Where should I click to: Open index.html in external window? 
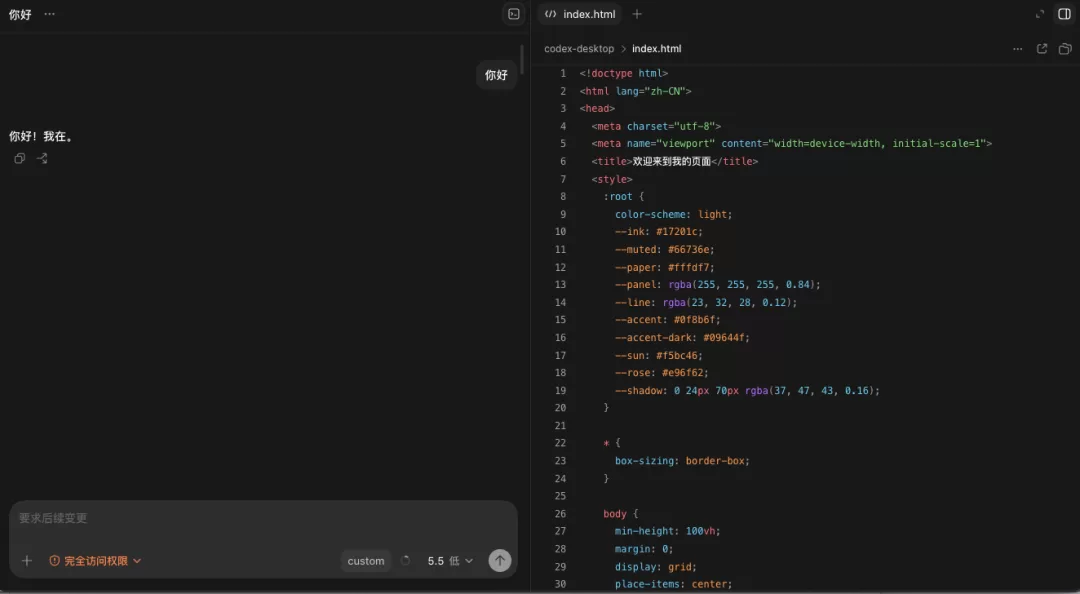pyautogui.click(x=1041, y=49)
